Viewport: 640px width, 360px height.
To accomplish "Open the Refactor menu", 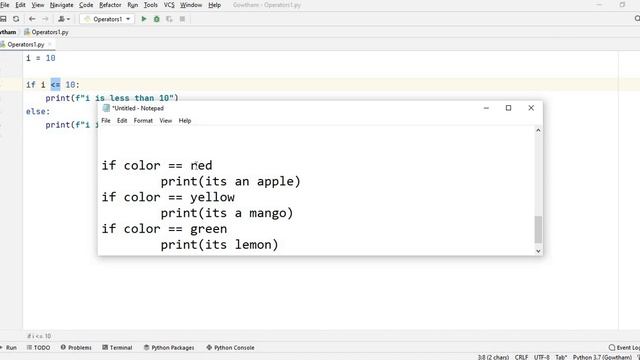I will tap(110, 5).
